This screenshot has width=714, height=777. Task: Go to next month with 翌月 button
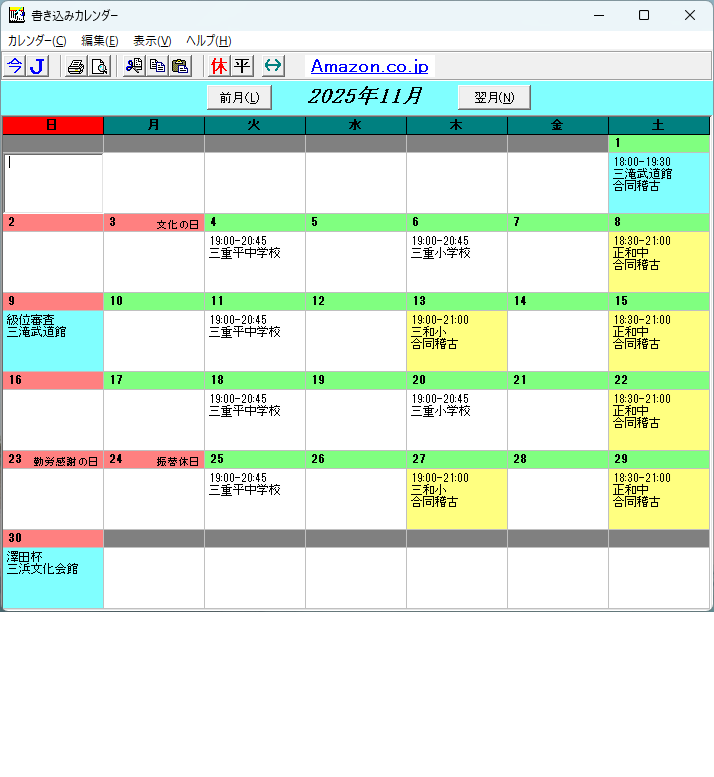494,97
